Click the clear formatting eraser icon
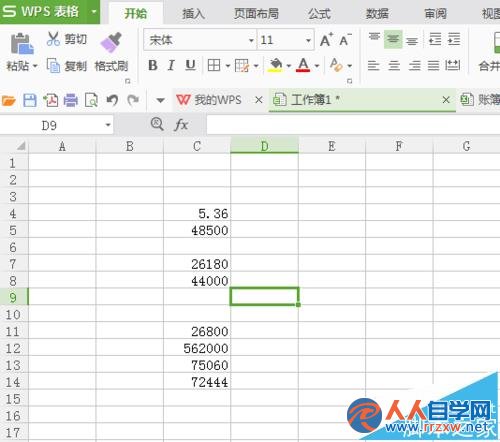The image size is (500, 442). tap(336, 65)
